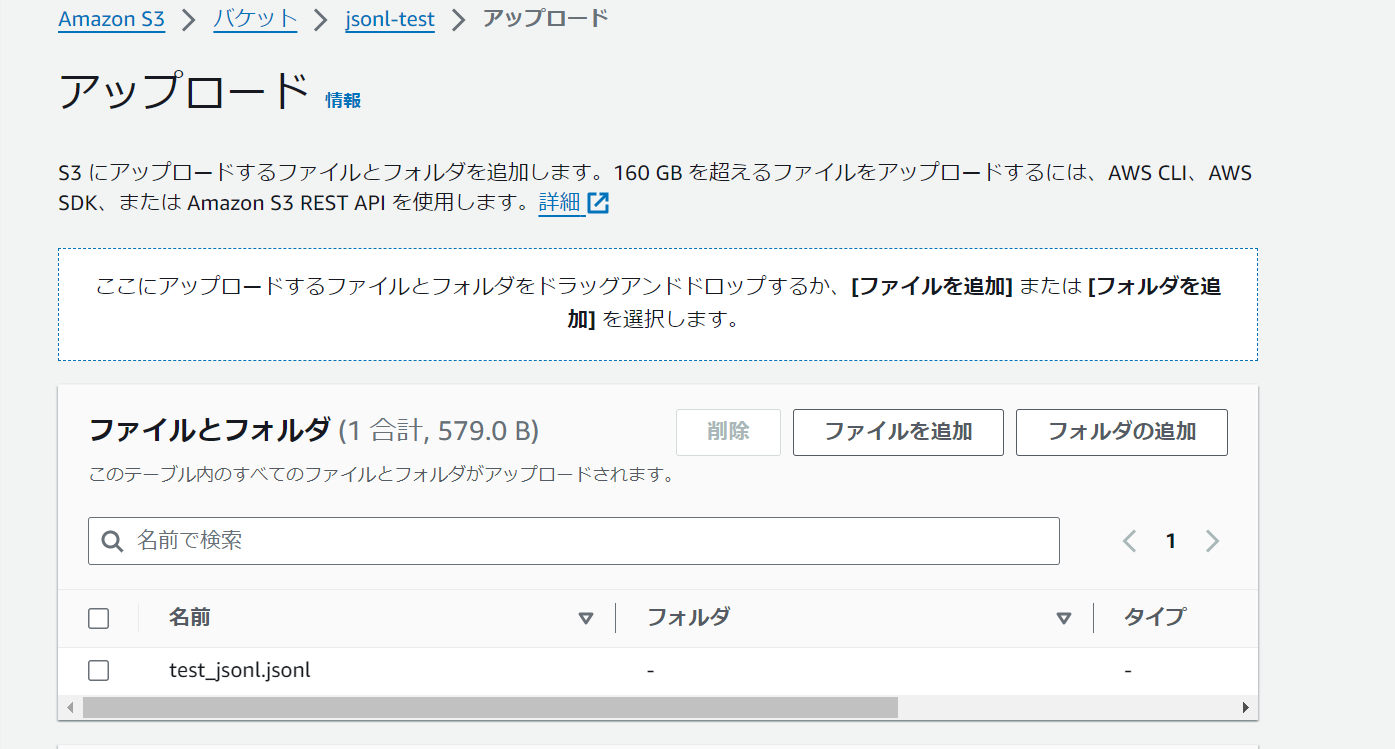Open the sort dropdown on the 名前 column
The width and height of the screenshot is (1395, 749).
586,618
